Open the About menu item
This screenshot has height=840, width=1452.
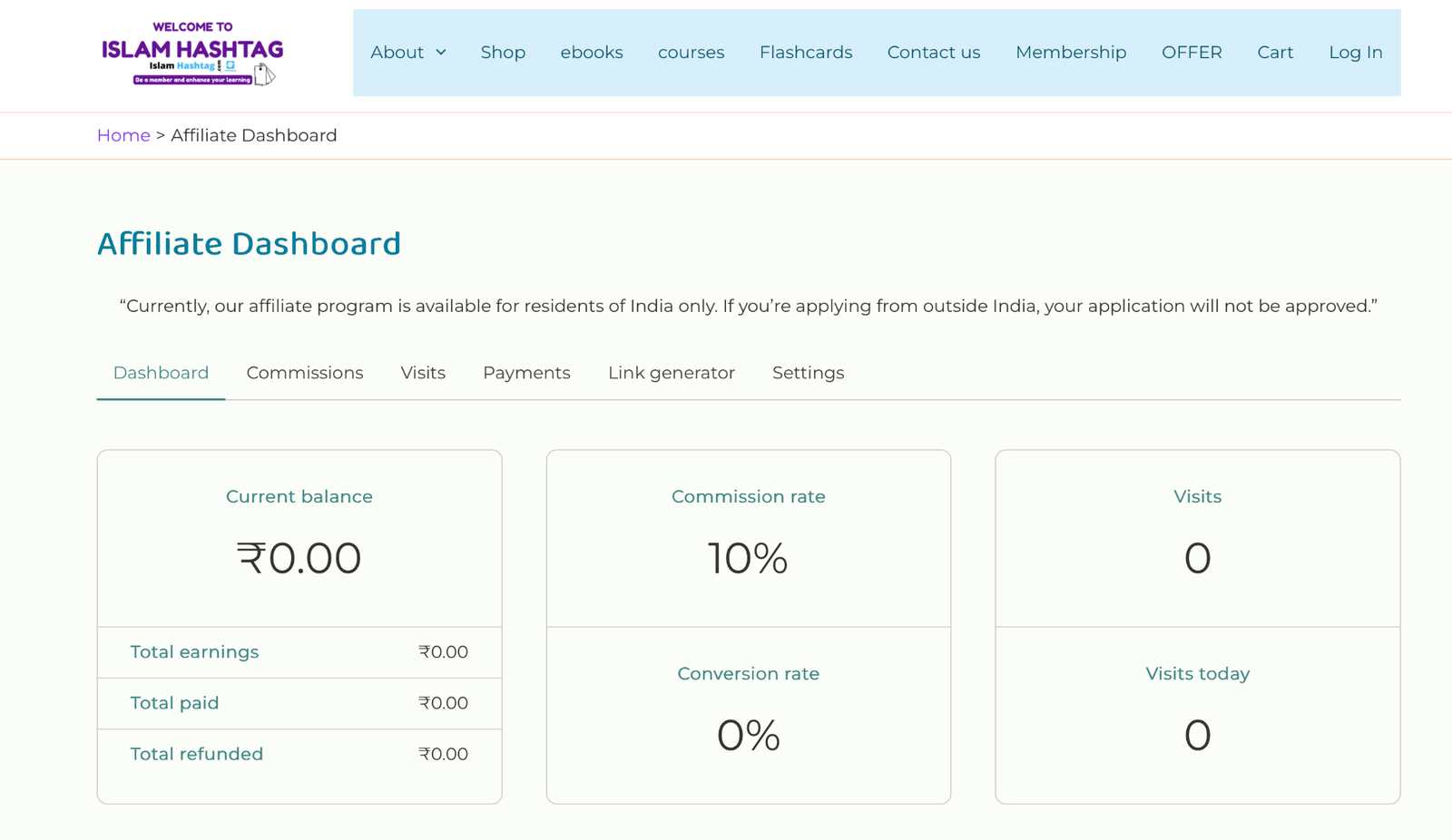[397, 53]
